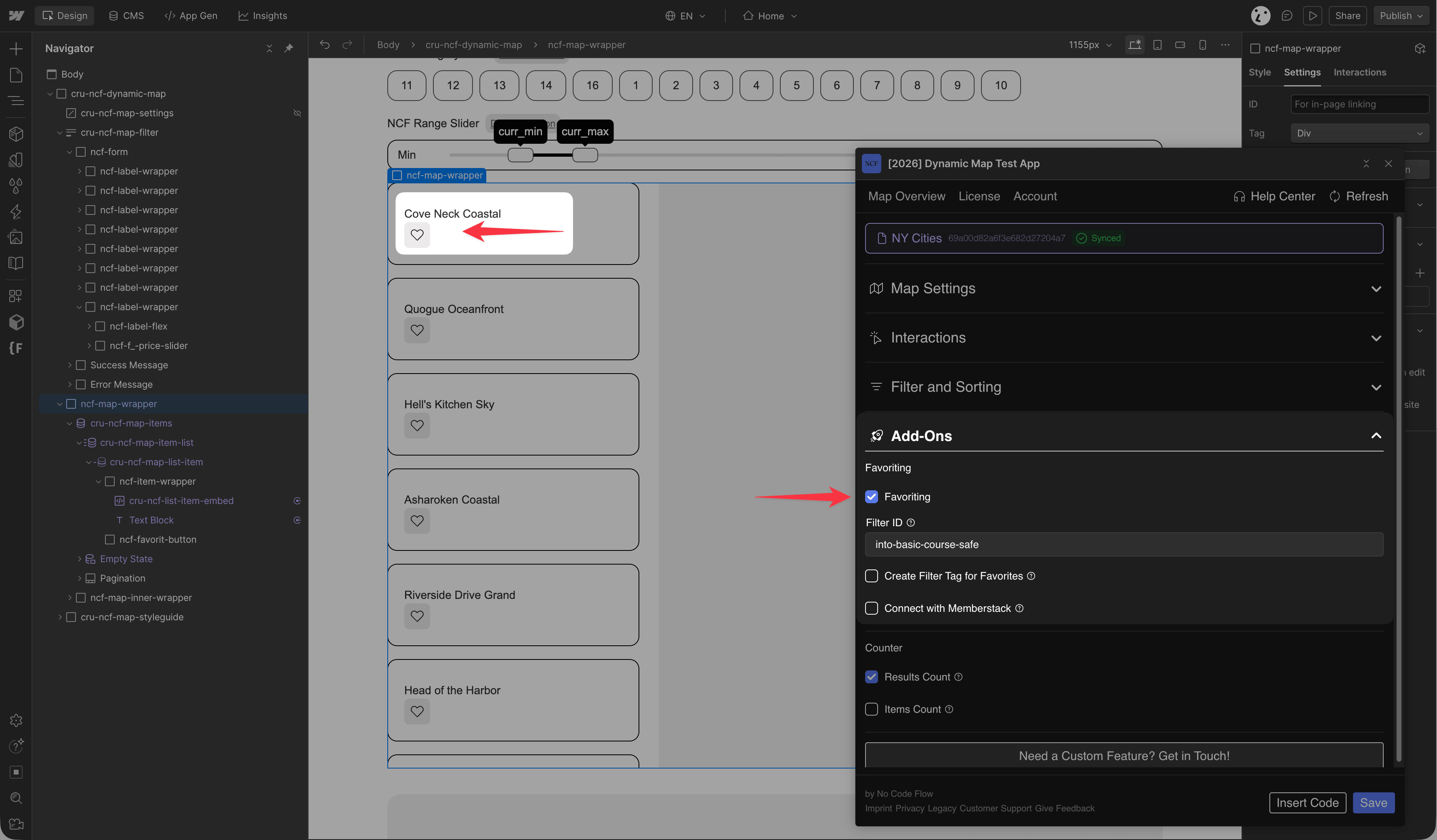
Task: Open the Insights tab
Action: (x=262, y=15)
